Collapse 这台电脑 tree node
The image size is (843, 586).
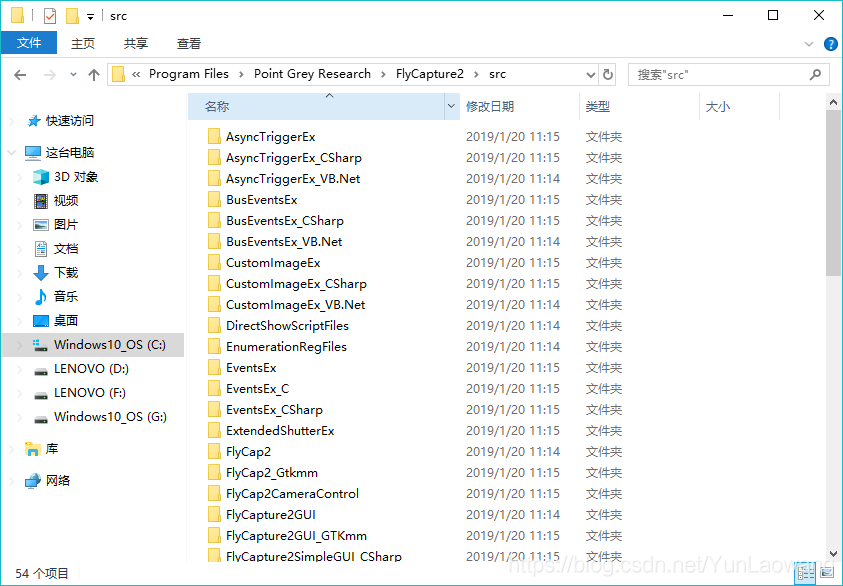tap(11, 153)
